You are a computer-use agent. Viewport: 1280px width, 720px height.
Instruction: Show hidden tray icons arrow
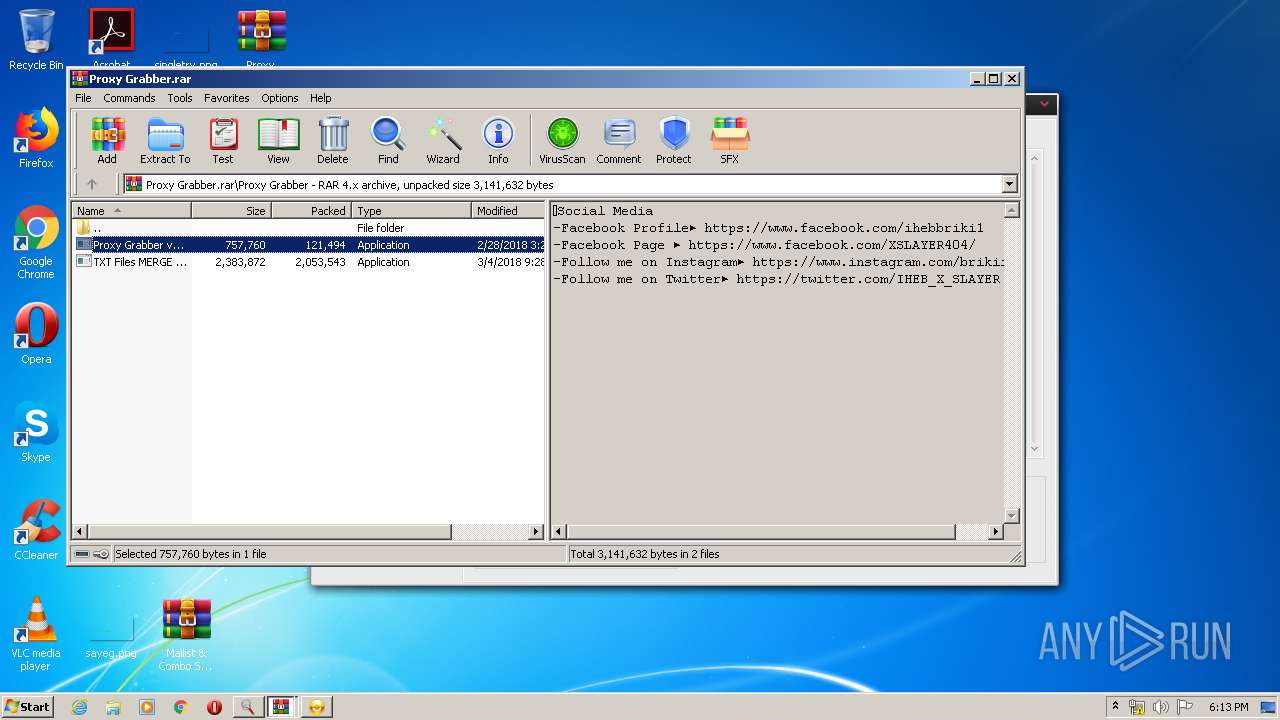pyautogui.click(x=1115, y=707)
